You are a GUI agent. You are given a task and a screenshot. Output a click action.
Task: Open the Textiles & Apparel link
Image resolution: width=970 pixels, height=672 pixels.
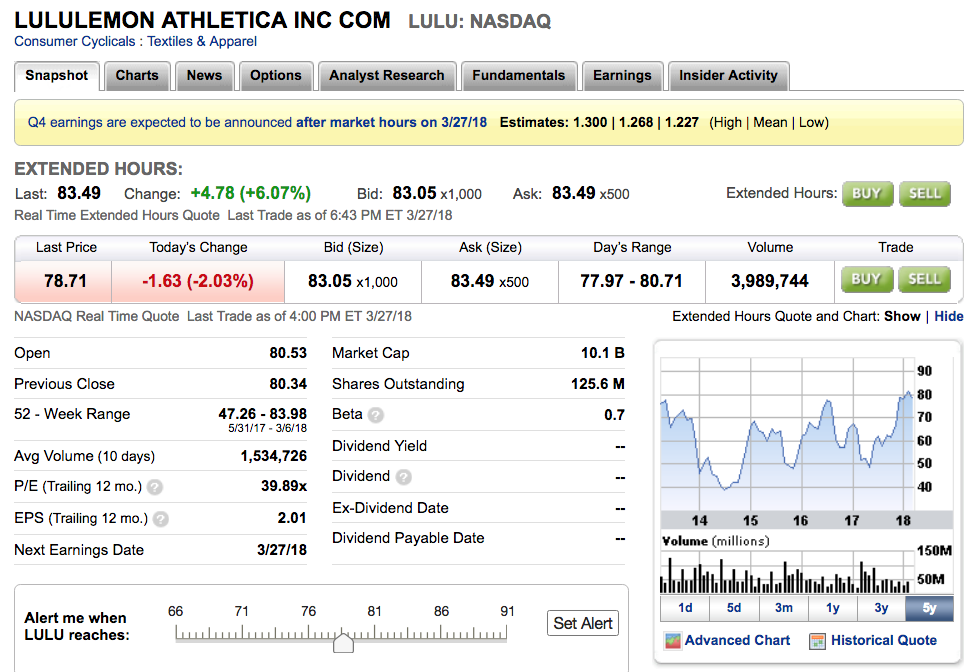(x=202, y=41)
